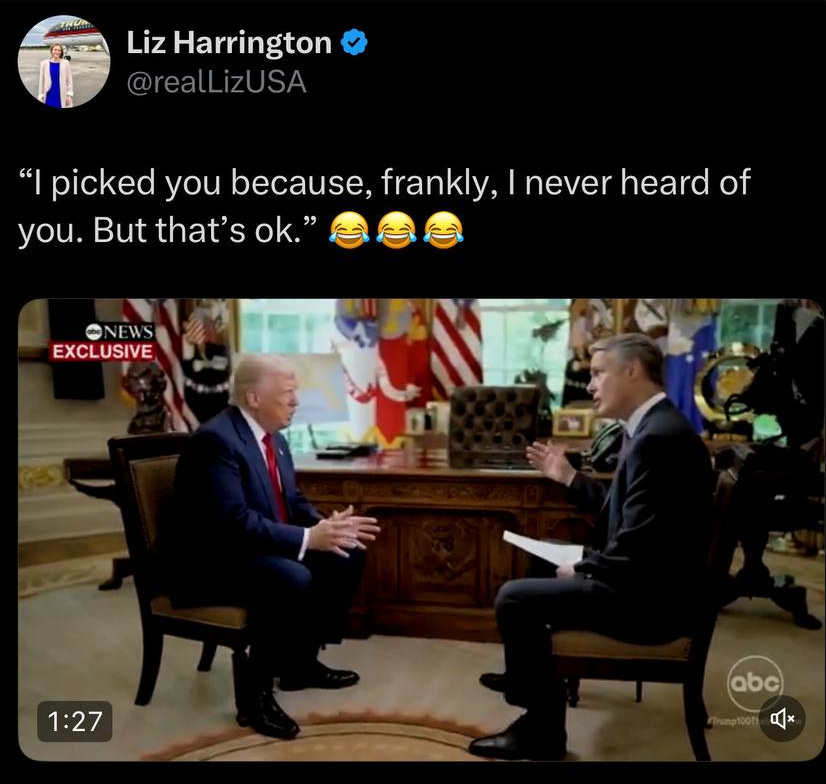
Task: Click the last laughing-crying emoji
Action: click(x=444, y=230)
